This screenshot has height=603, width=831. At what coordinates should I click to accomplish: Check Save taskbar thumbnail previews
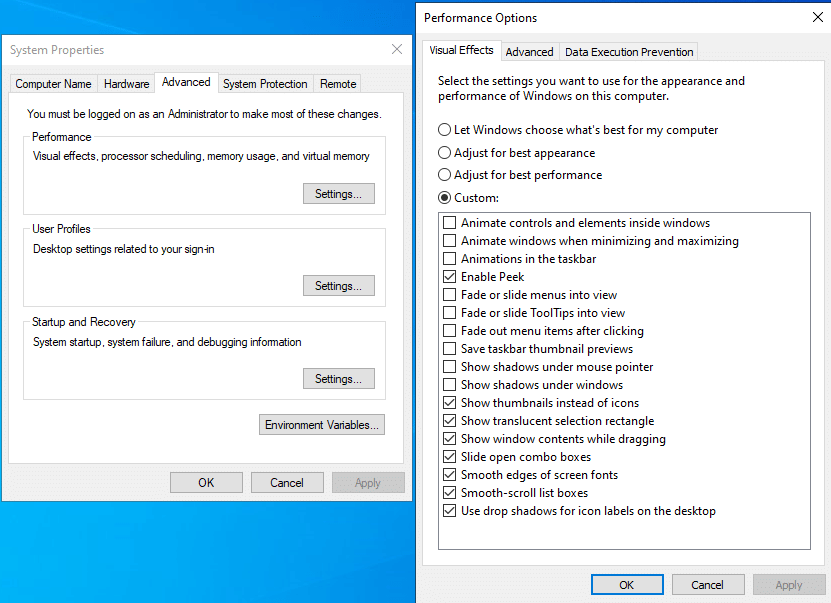(x=450, y=349)
